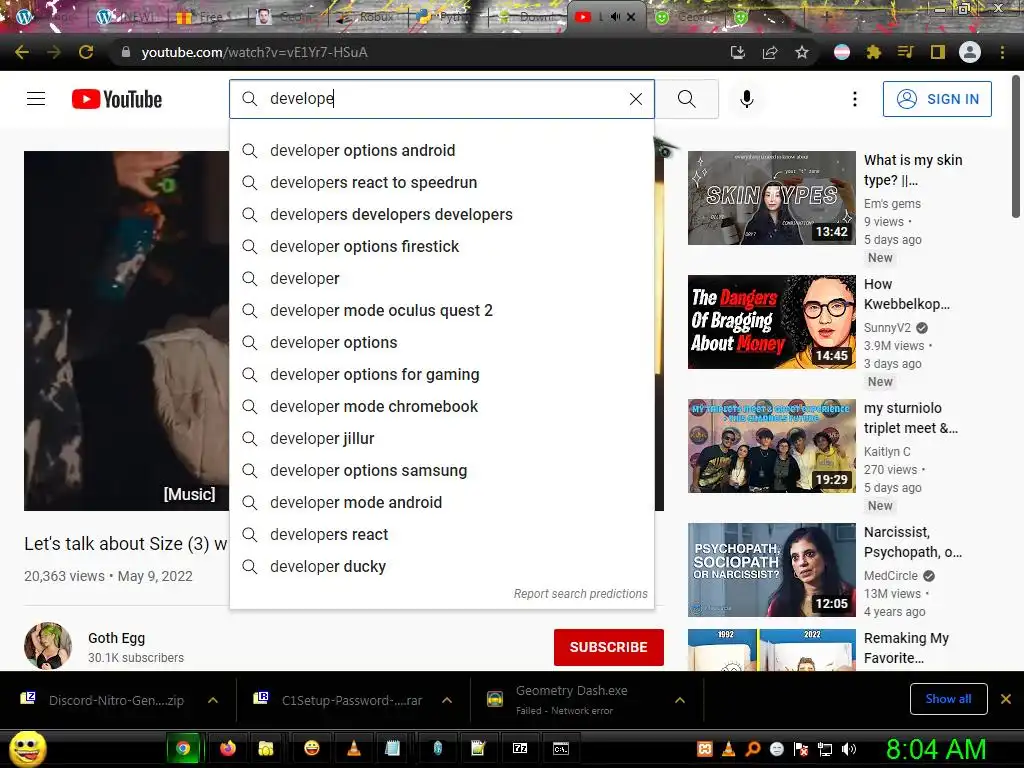Image resolution: width=1024 pixels, height=768 pixels.
Task: Select suggestion 'developer options firestick'
Action: click(x=442, y=246)
